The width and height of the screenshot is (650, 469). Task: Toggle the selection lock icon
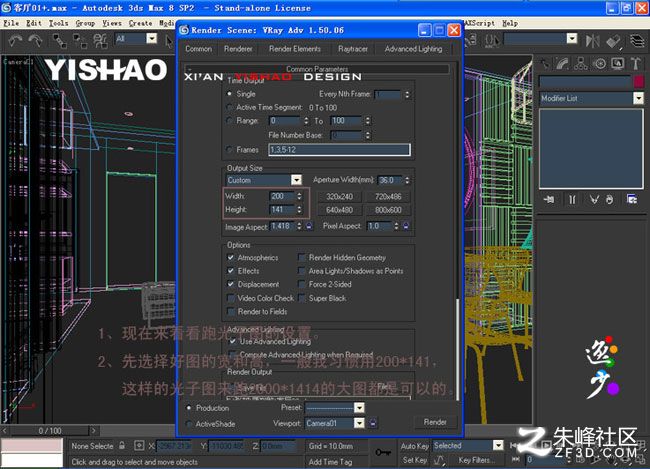(x=122, y=446)
